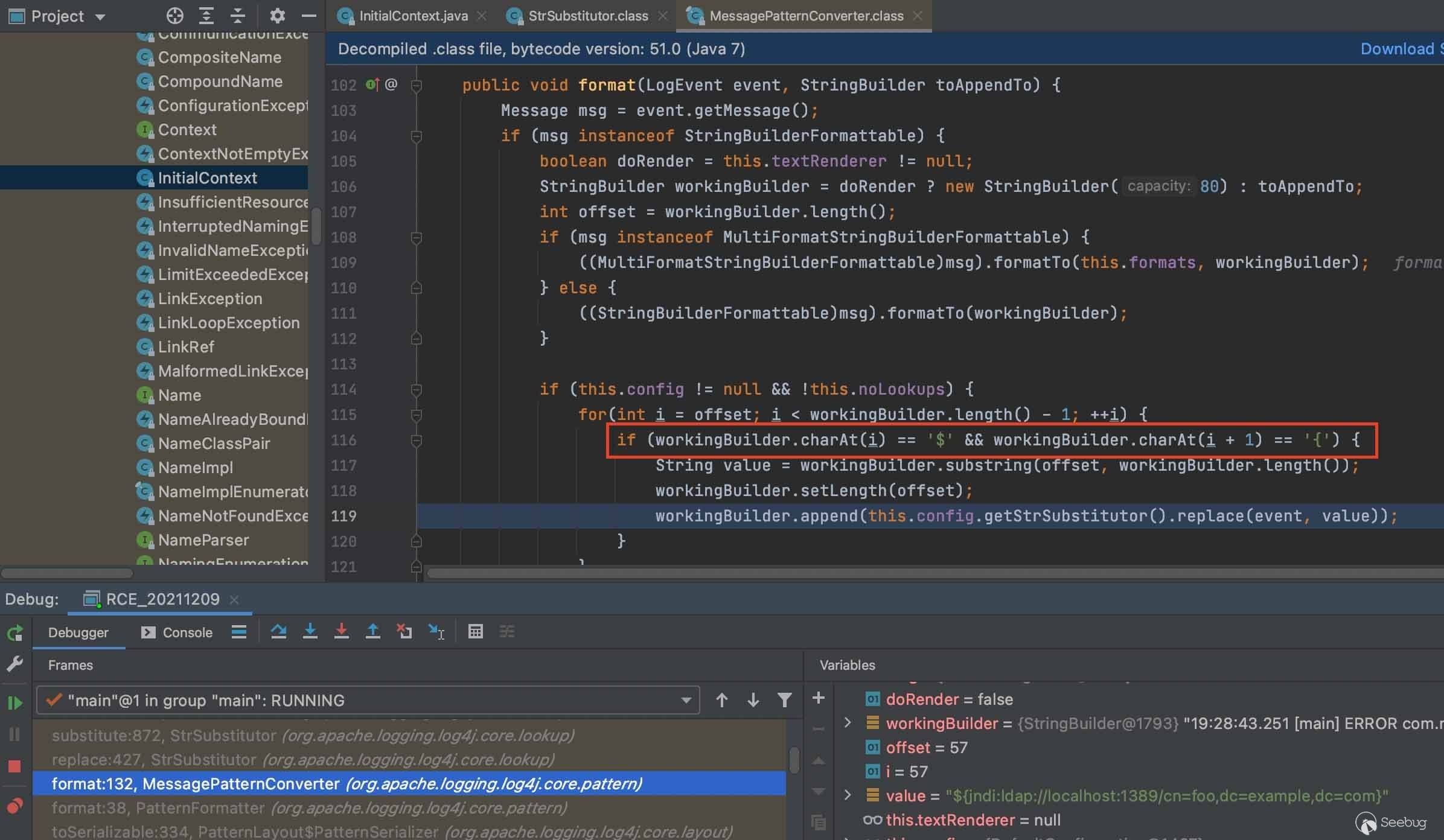Switch to the StrSubstitutor.class tab
The image size is (1444, 840).
click(587, 16)
